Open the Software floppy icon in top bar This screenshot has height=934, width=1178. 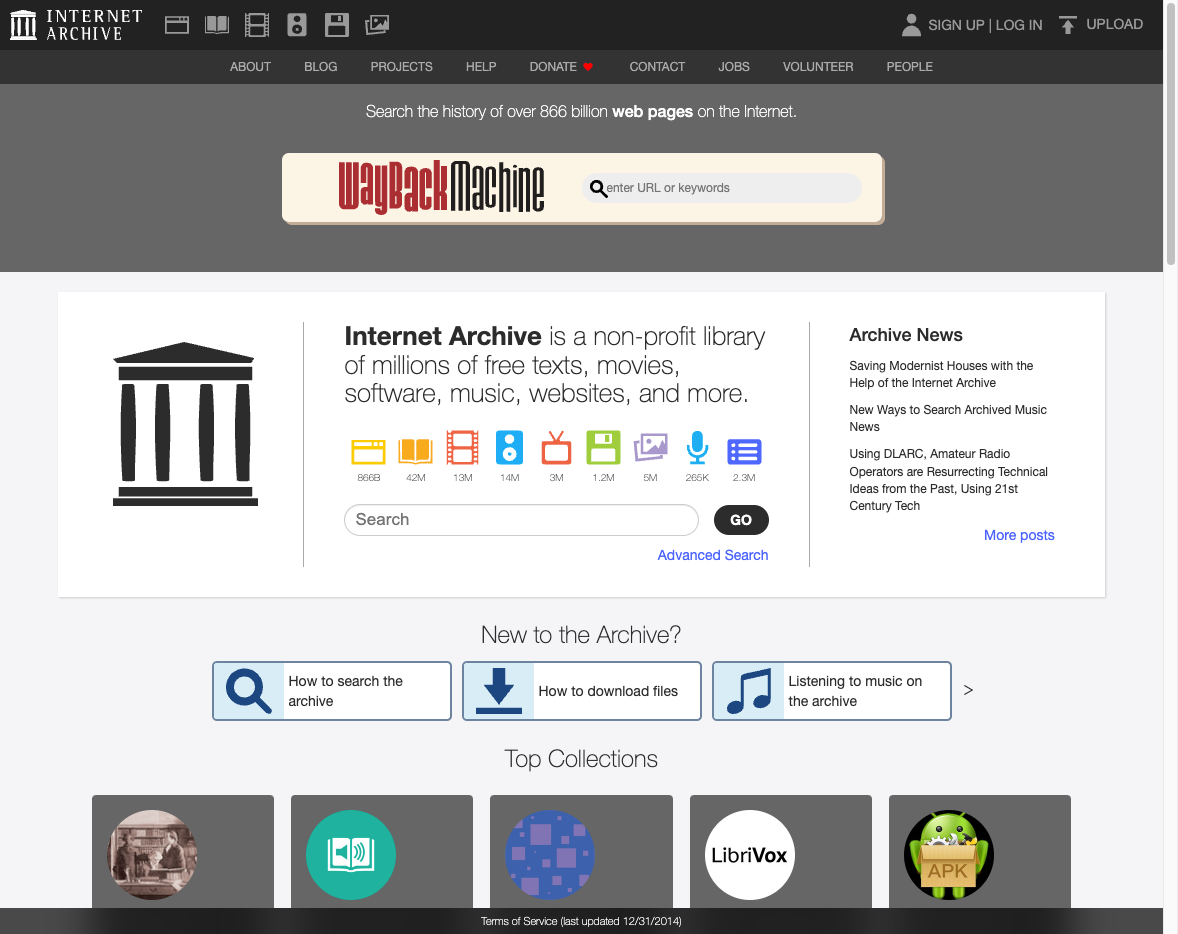pos(337,25)
